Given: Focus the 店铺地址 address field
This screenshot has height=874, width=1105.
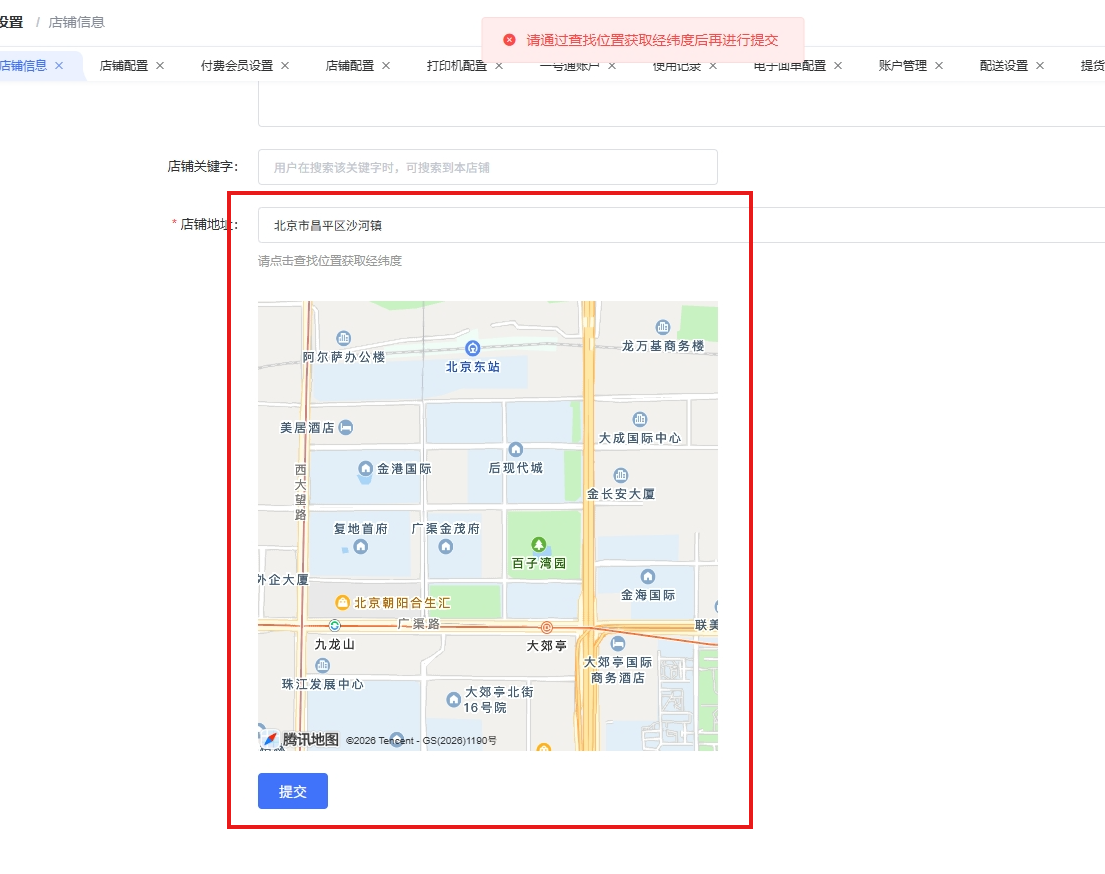Looking at the screenshot, I should coord(681,225).
